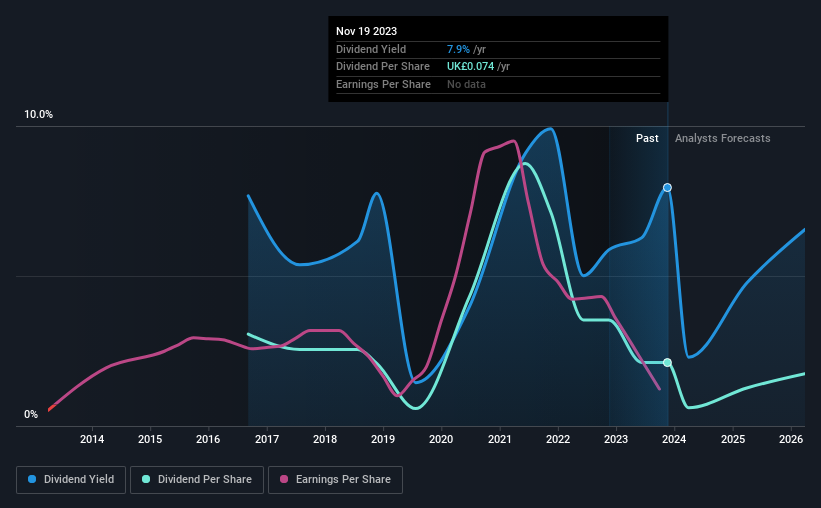The width and height of the screenshot is (821, 508).
Task: Click the 2015 x-axis label
Action: coord(150,439)
